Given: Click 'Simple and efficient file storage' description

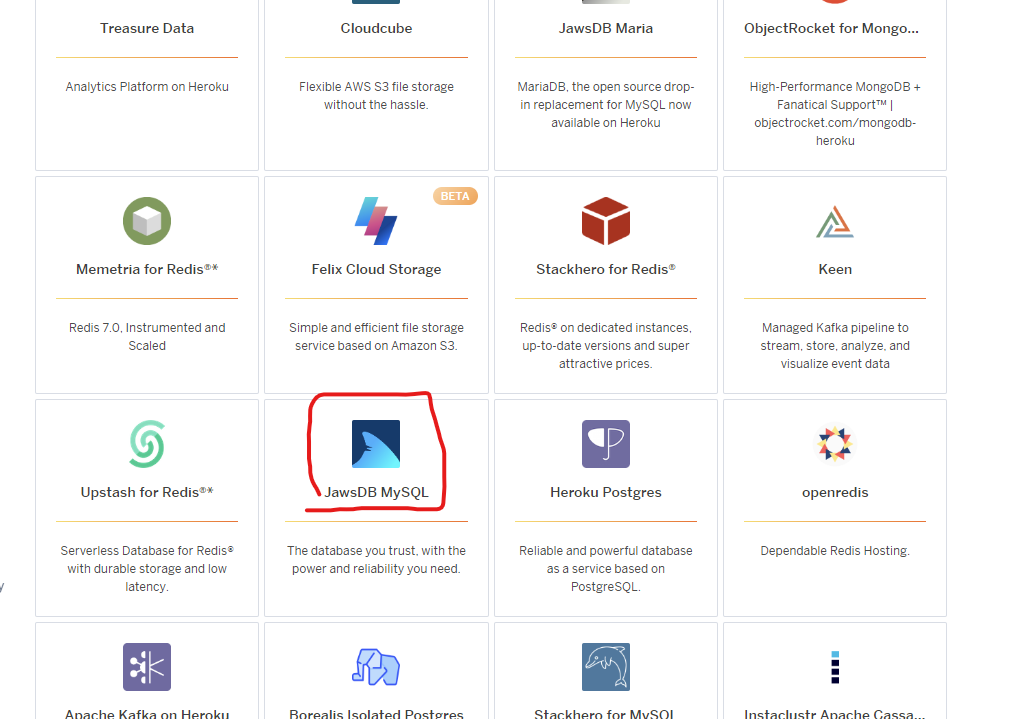Looking at the screenshot, I should (376, 337).
